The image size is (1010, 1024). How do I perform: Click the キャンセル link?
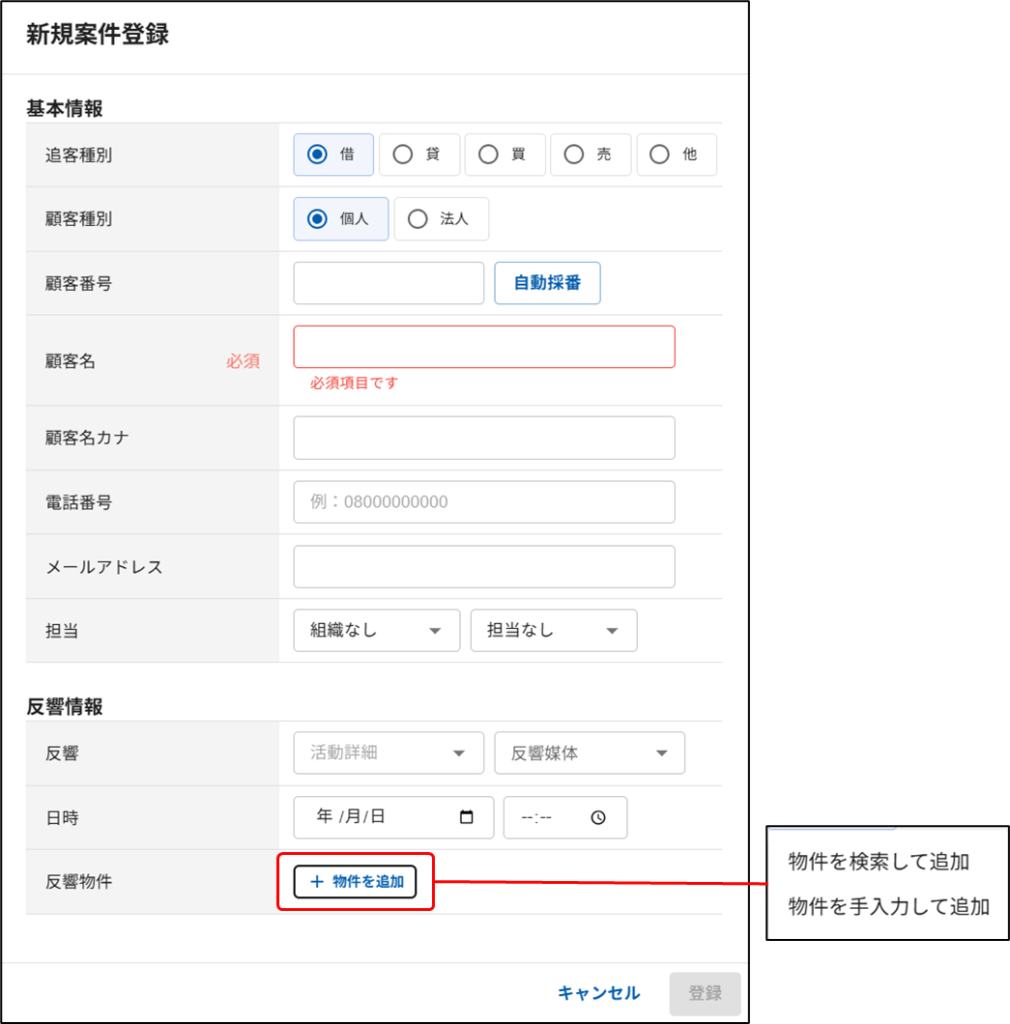pyautogui.click(x=599, y=993)
